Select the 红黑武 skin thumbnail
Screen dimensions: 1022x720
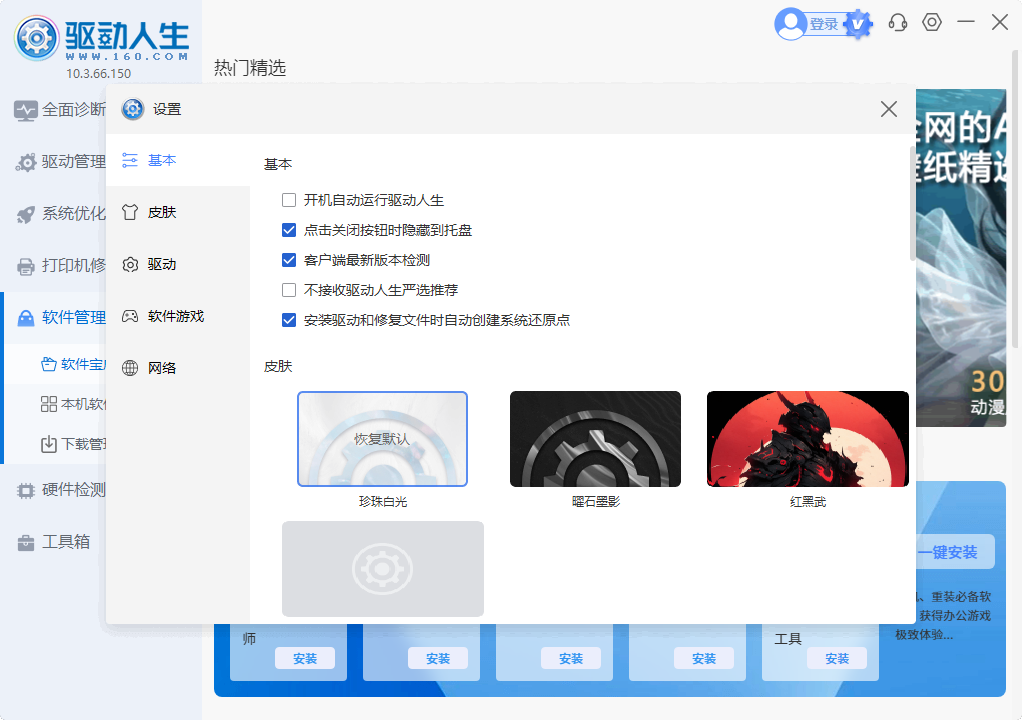(x=808, y=439)
